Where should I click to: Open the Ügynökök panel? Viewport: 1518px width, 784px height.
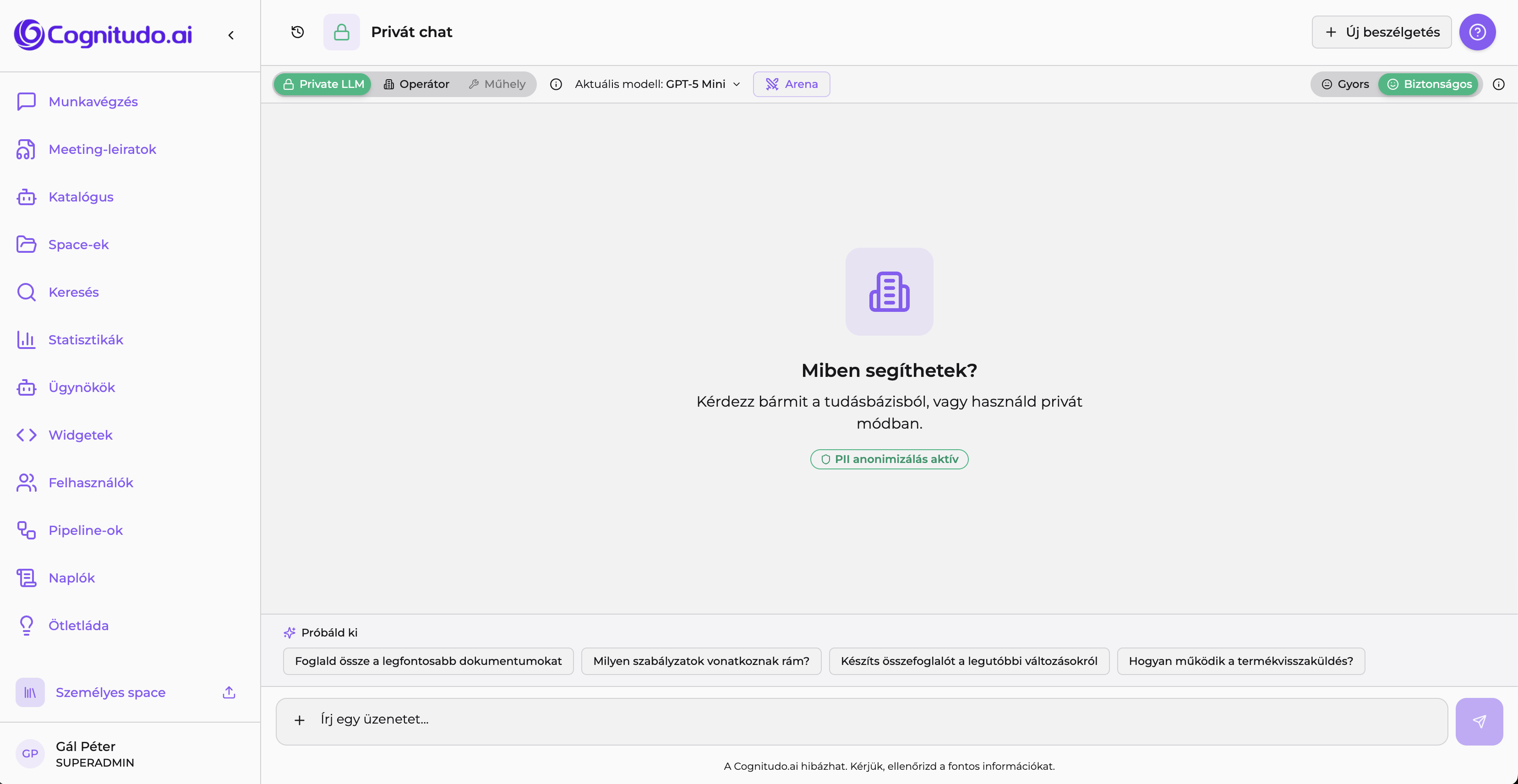(x=82, y=387)
